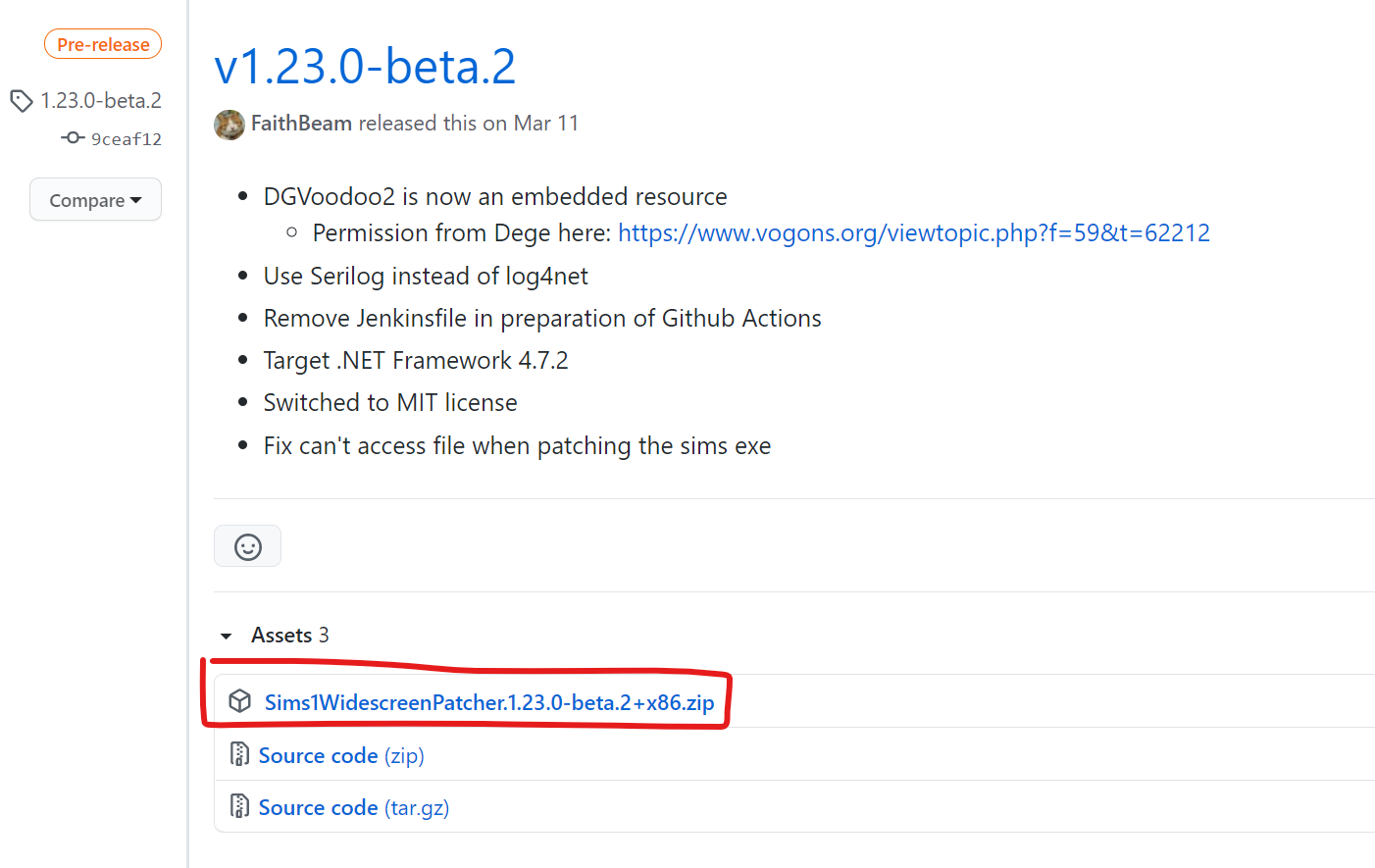Download Sims1WidescreenPatcher.1.23.0-beta.2+x86.zip

(489, 702)
